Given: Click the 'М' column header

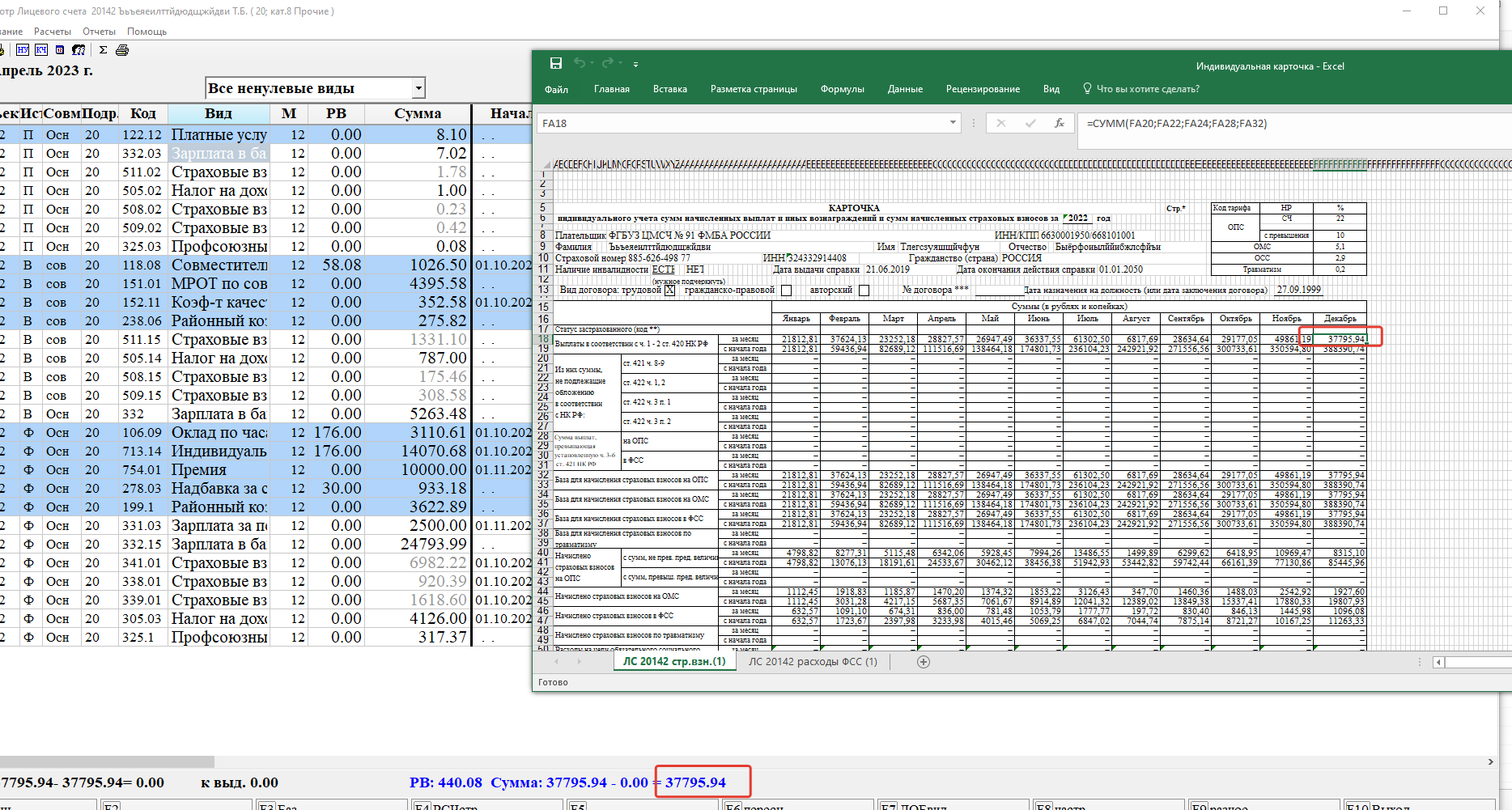Looking at the screenshot, I should [x=289, y=113].
